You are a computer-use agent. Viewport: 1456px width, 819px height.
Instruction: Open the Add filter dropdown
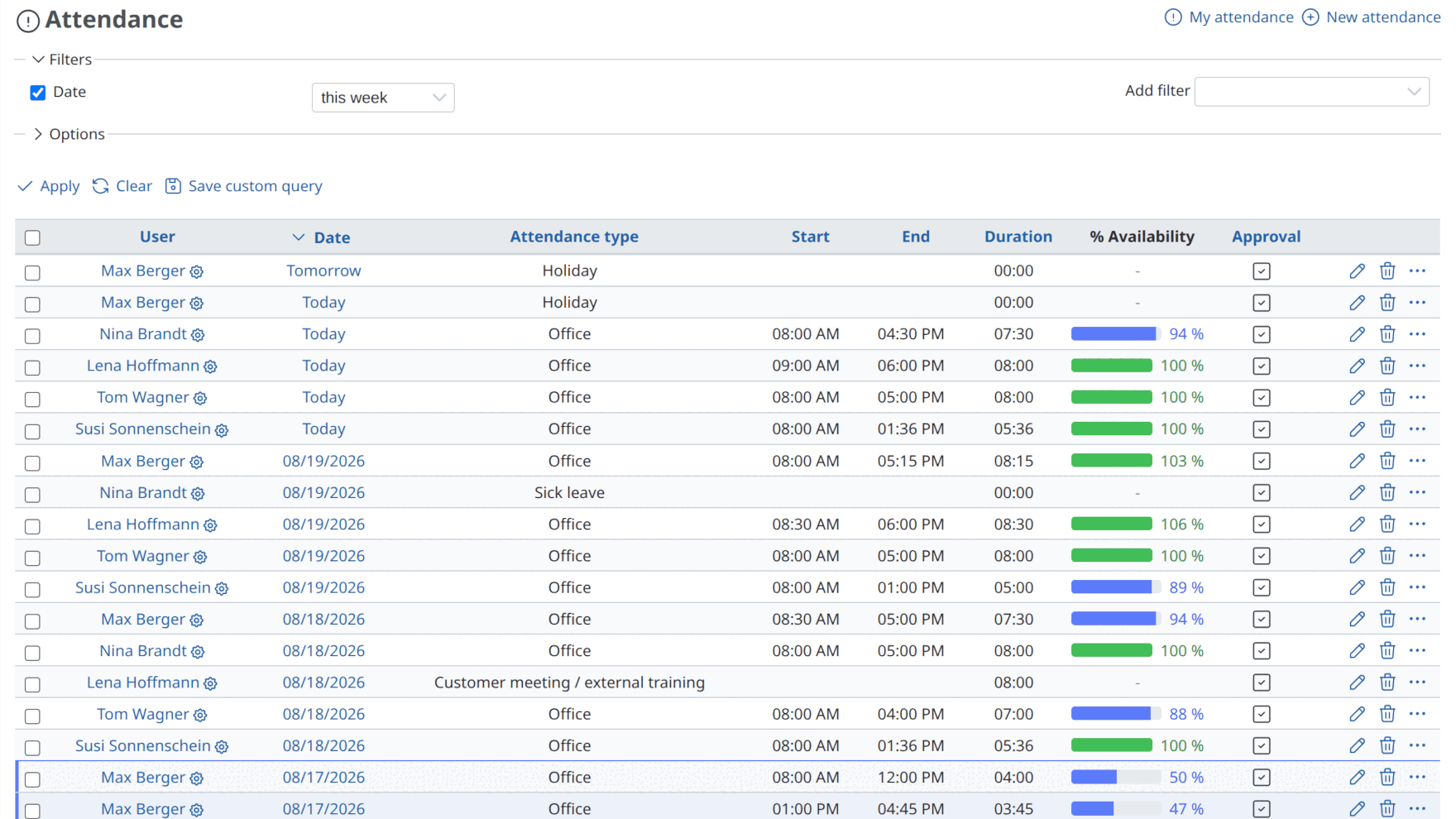click(1312, 91)
